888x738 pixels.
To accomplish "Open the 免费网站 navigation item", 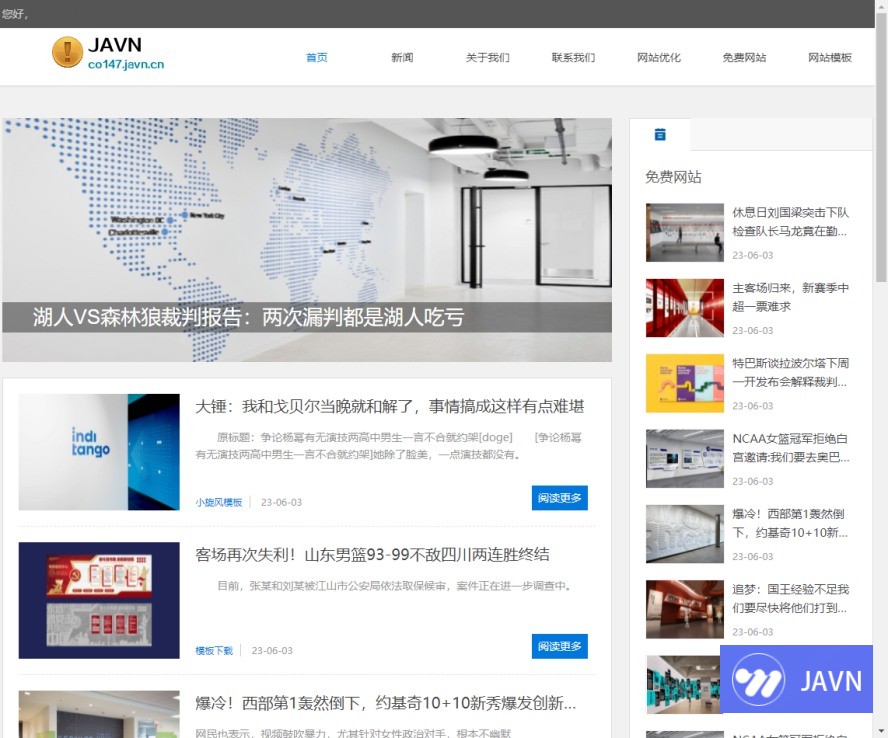I will tap(744, 57).
